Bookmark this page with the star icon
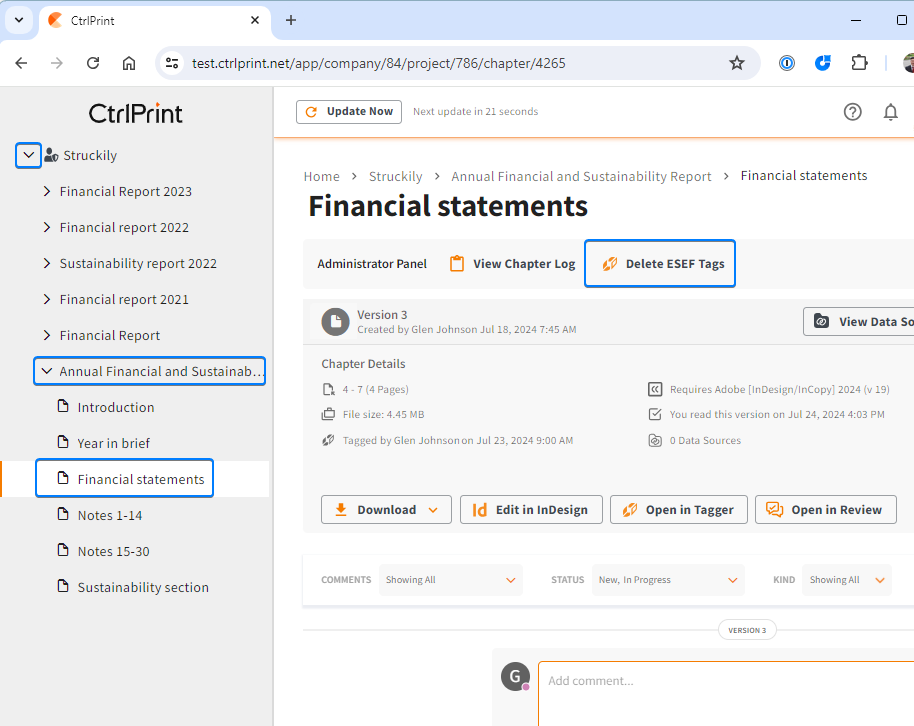The image size is (914, 726). [x=737, y=63]
